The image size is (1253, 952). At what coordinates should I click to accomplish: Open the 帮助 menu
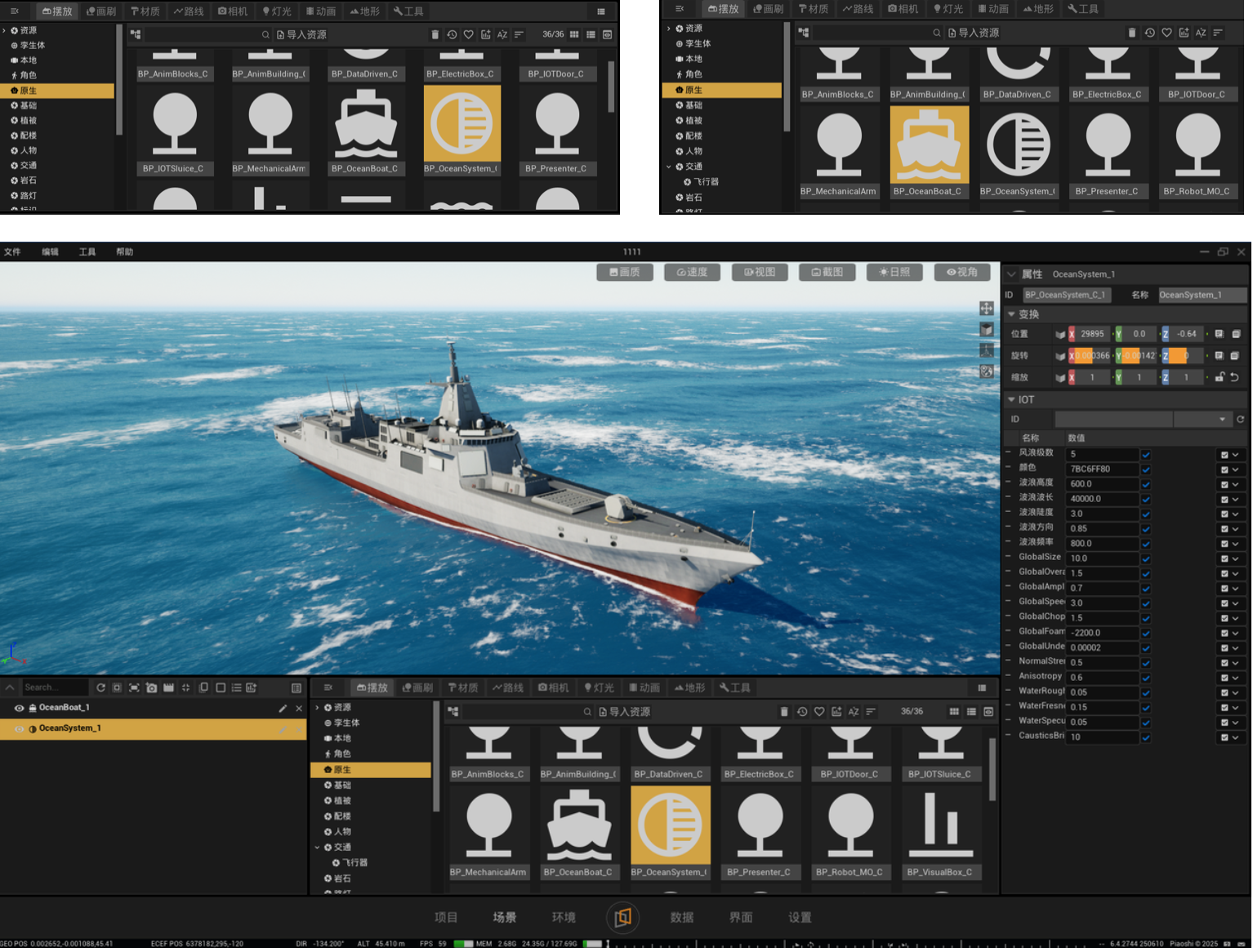[x=125, y=252]
